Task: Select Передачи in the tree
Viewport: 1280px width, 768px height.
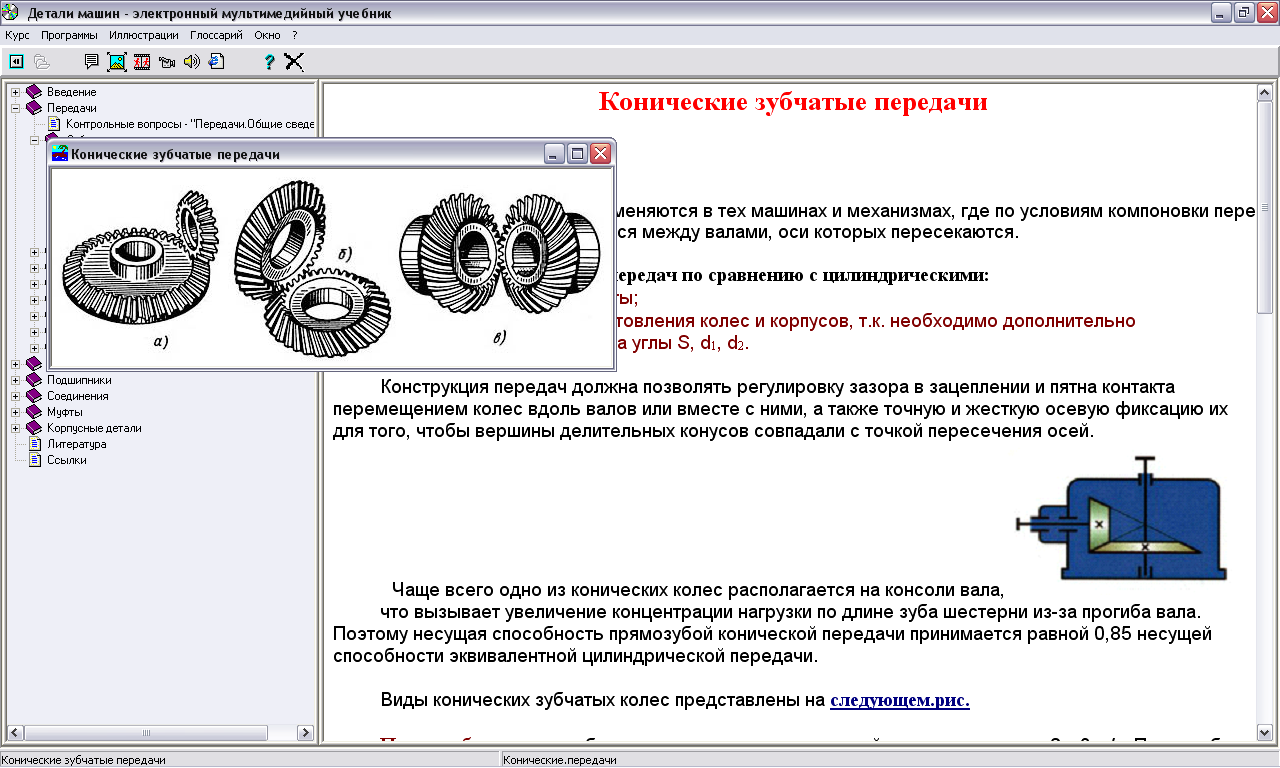Action: (71, 108)
